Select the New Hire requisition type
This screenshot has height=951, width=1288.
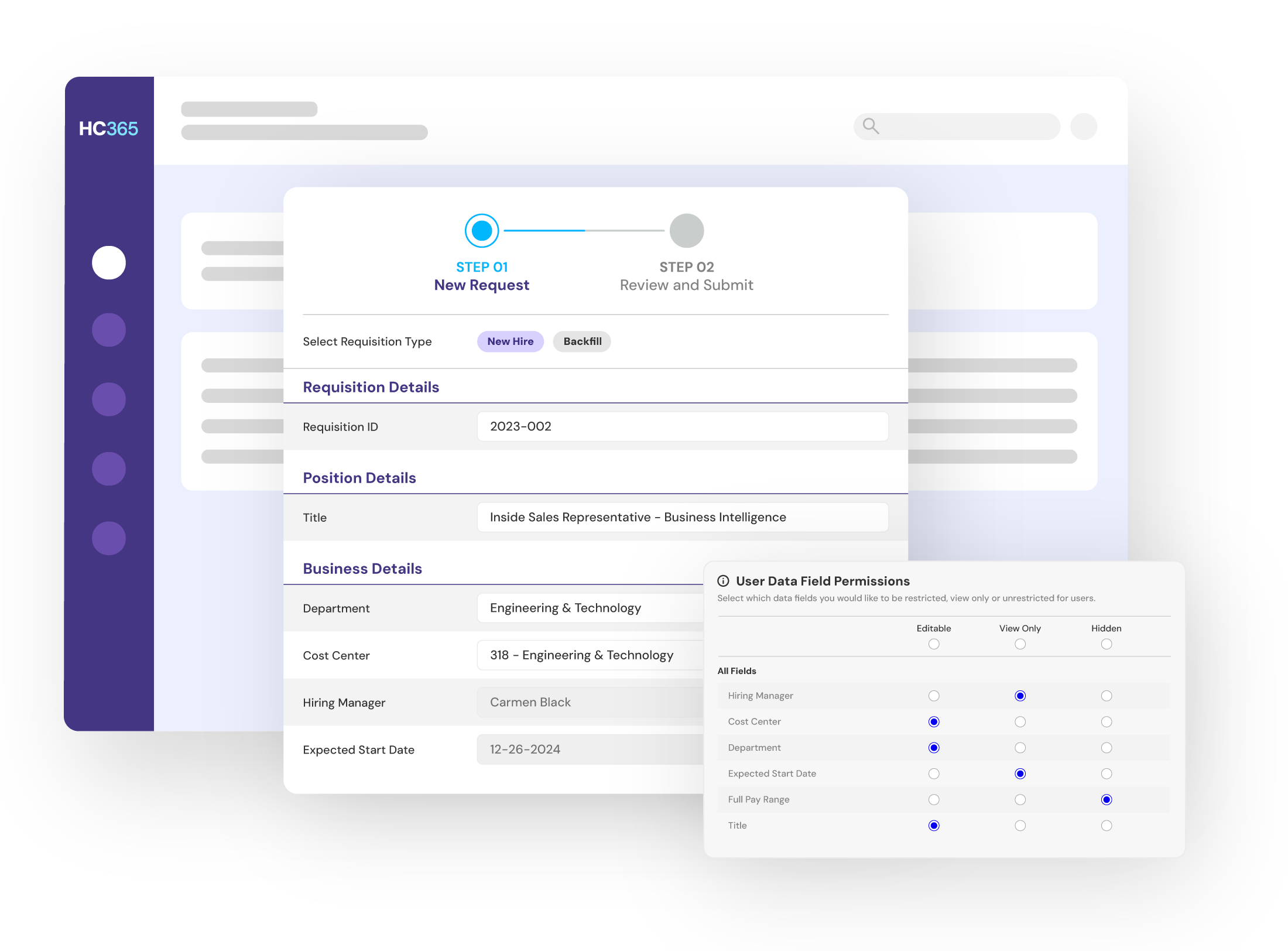(510, 341)
